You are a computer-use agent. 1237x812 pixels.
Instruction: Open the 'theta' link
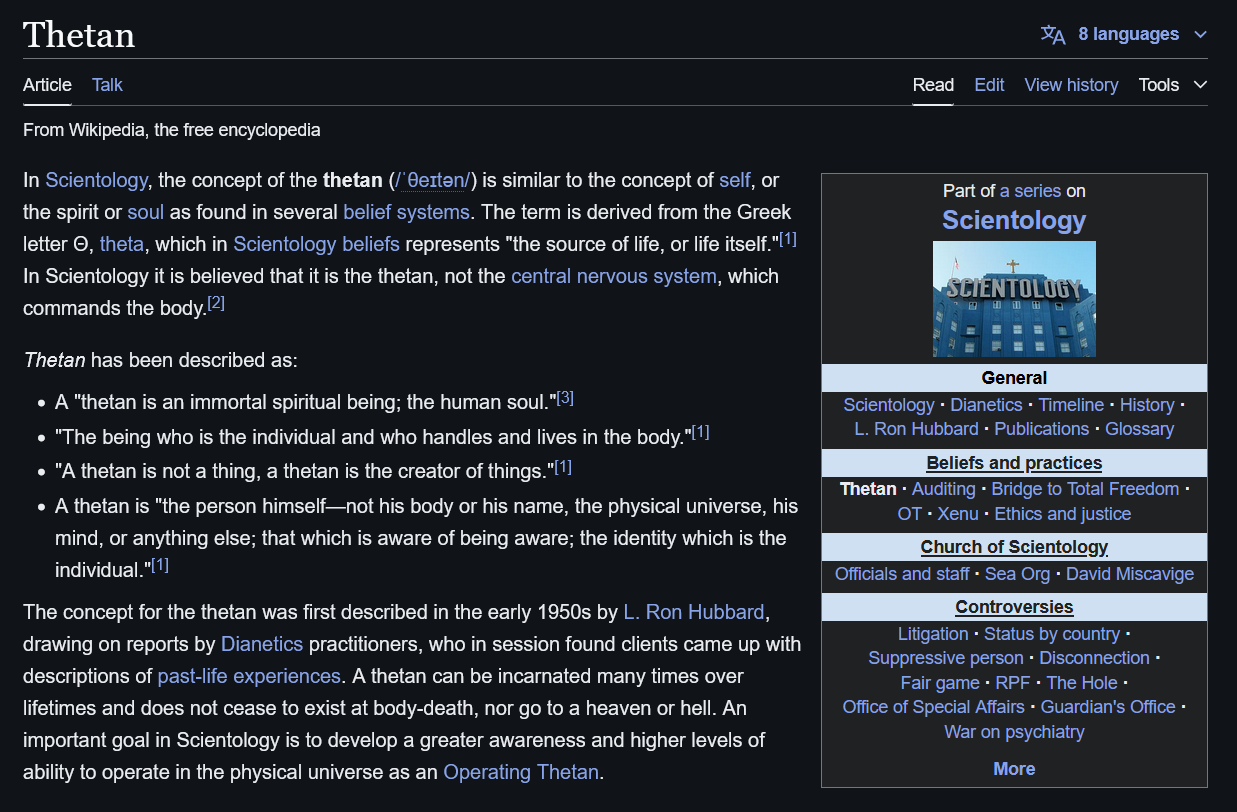[122, 244]
